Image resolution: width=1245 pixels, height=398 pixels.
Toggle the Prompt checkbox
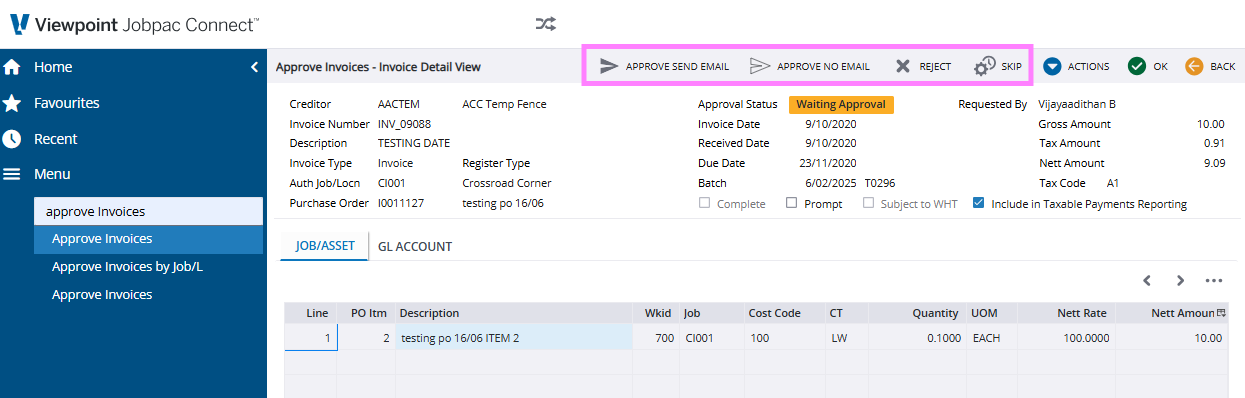coord(792,203)
